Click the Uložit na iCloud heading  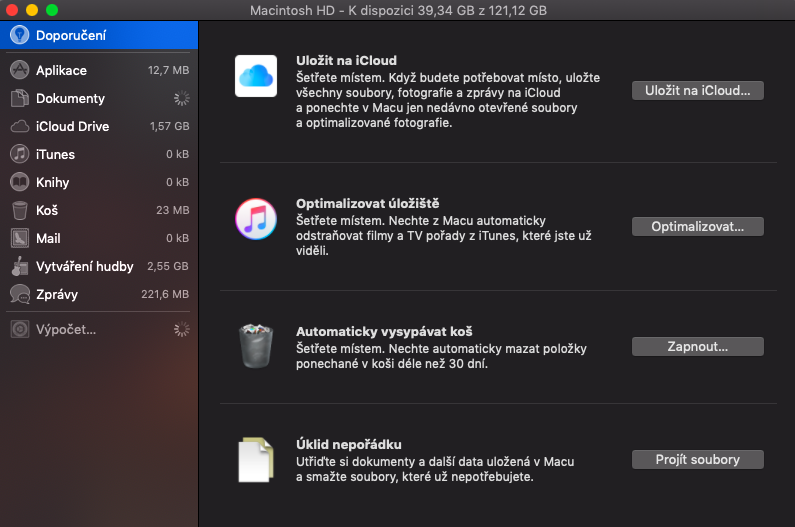click(346, 60)
